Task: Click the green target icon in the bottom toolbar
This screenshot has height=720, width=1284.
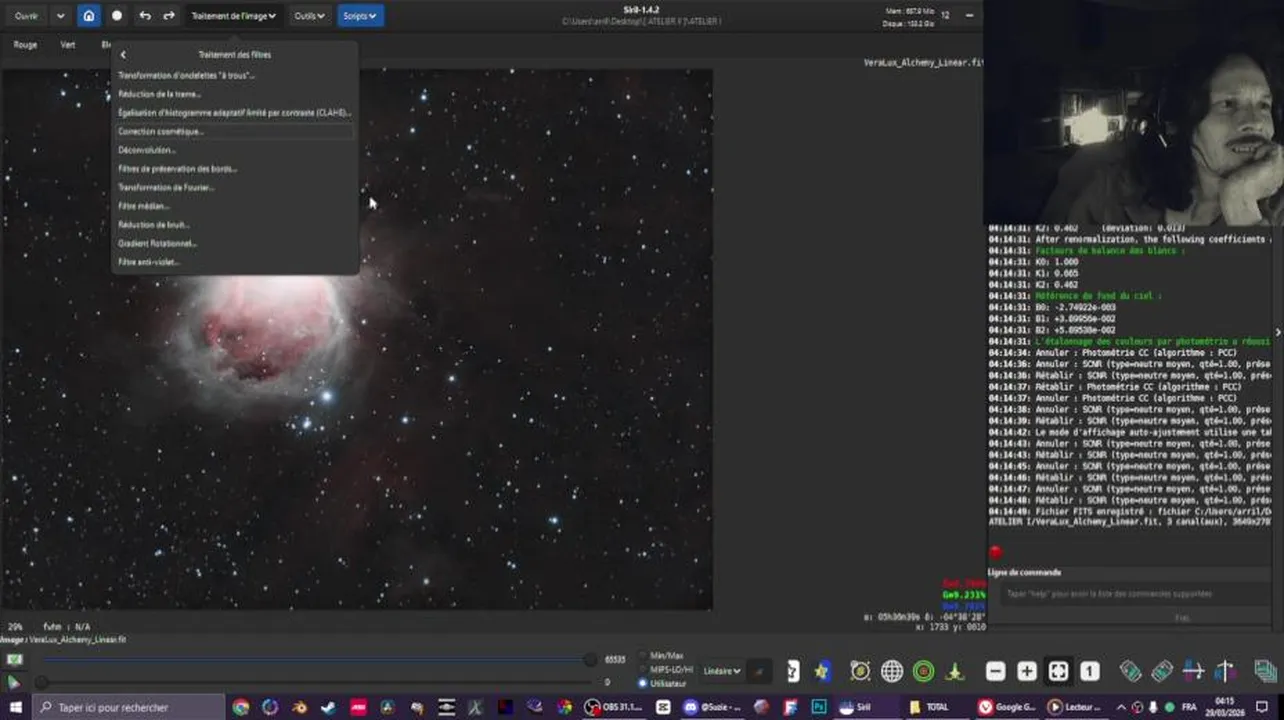Action: [x=923, y=671]
